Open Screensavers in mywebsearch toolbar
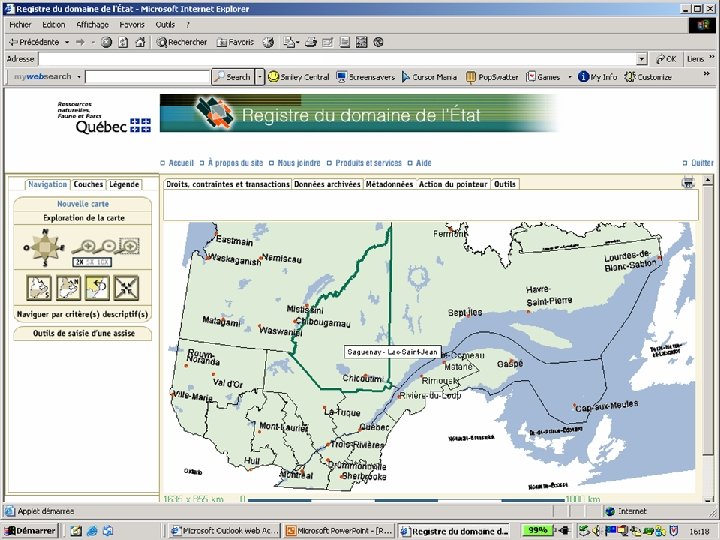The height and width of the screenshot is (540, 720). [366, 77]
